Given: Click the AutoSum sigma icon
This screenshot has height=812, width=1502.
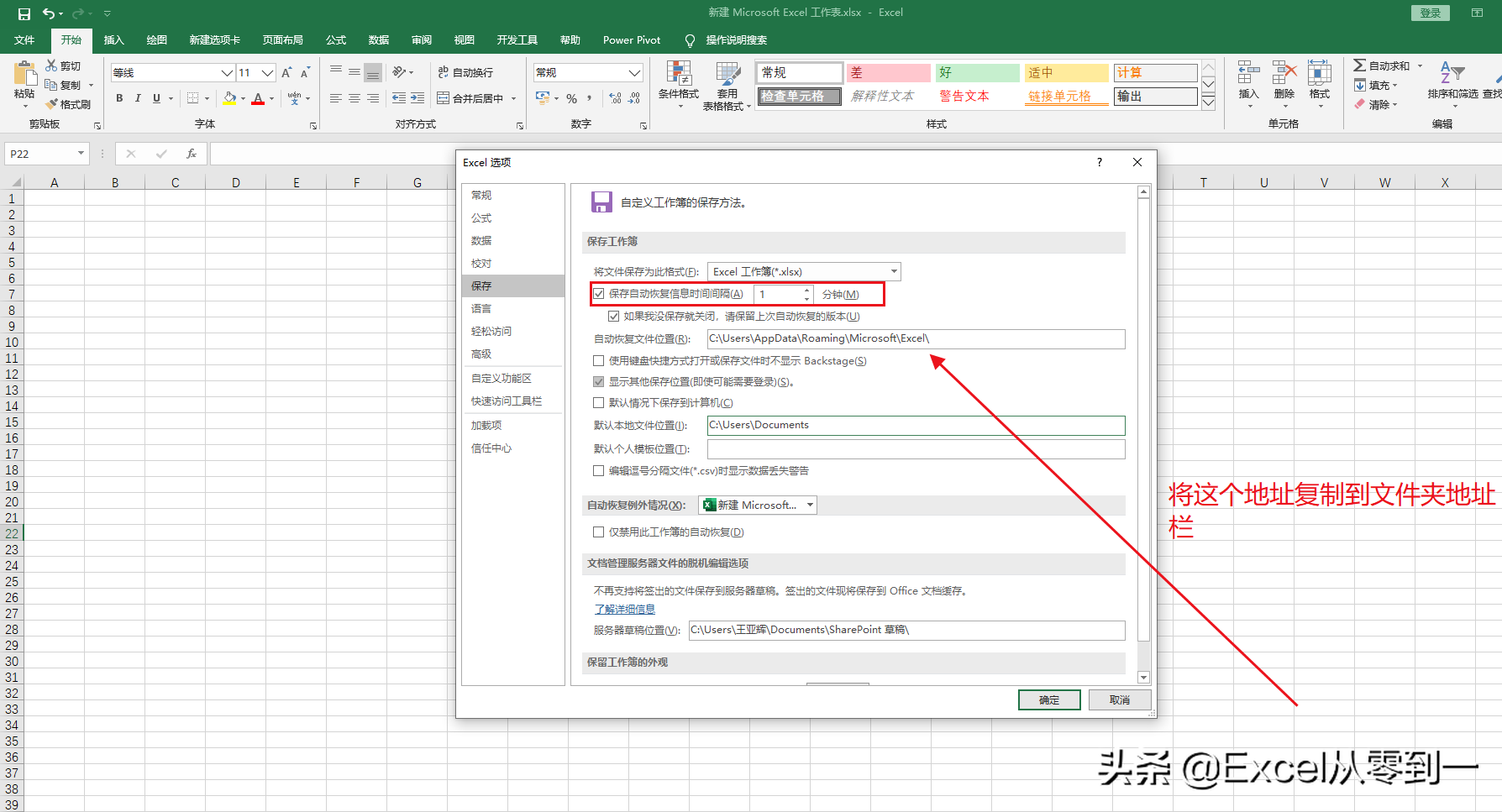Looking at the screenshot, I should pos(1359,65).
